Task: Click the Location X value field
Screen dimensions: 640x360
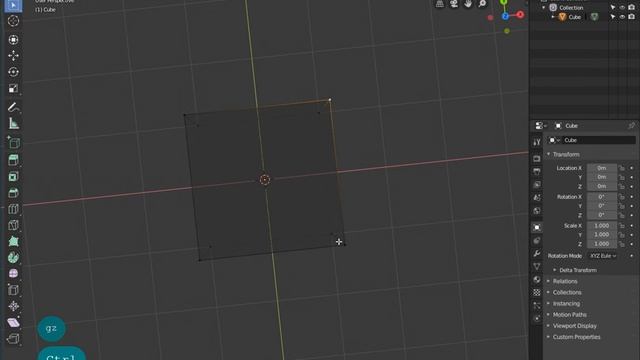Action: click(602, 168)
